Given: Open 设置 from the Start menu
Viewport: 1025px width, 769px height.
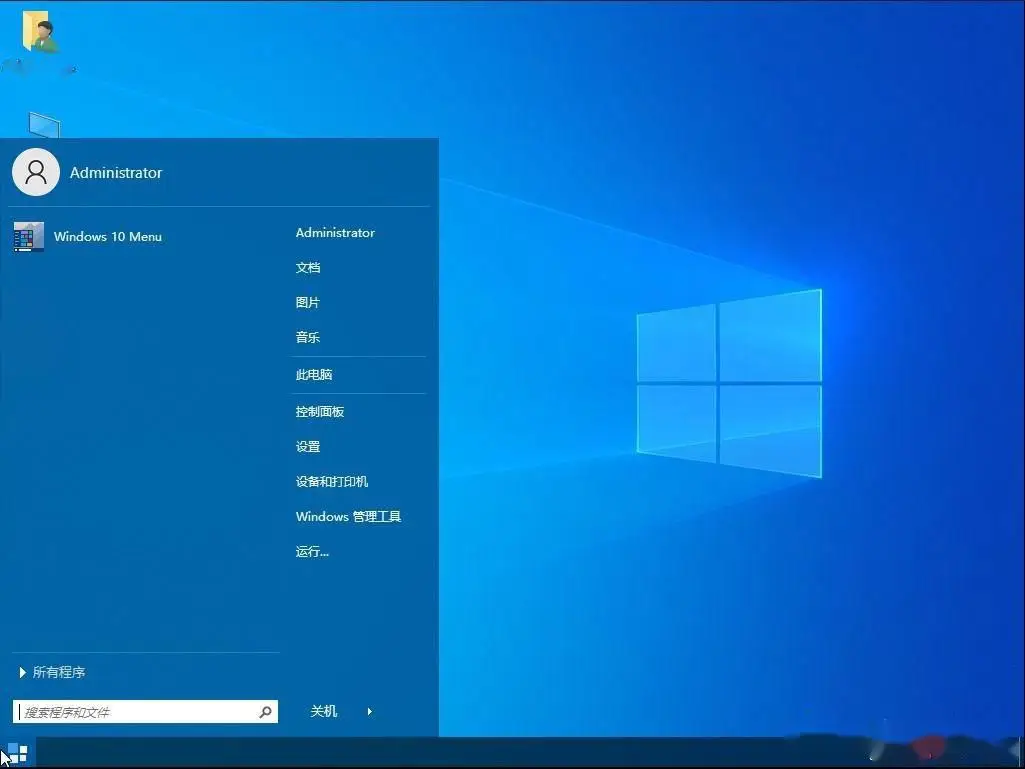Looking at the screenshot, I should pyautogui.click(x=308, y=446).
